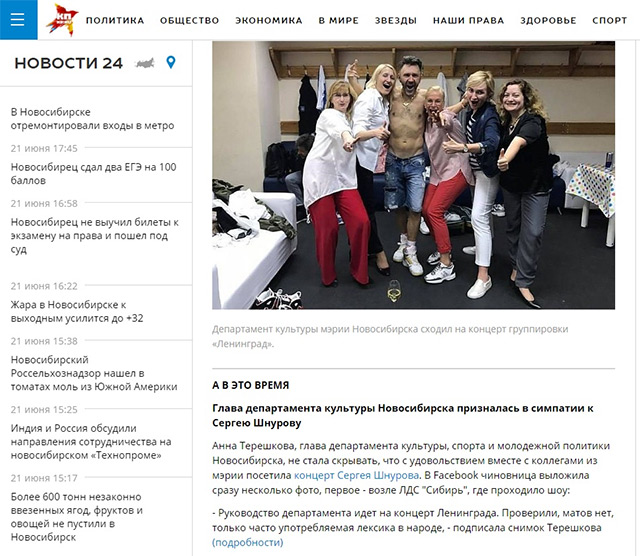Read story on two 100-point ЕГЭ

(93, 173)
